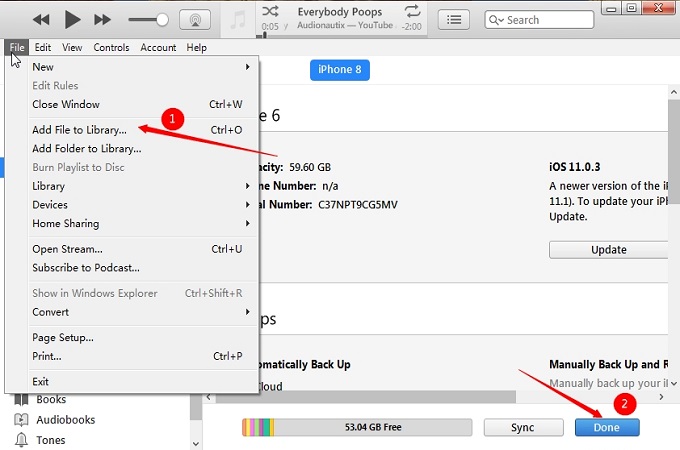Choose Close Window from File menu

[141, 104]
